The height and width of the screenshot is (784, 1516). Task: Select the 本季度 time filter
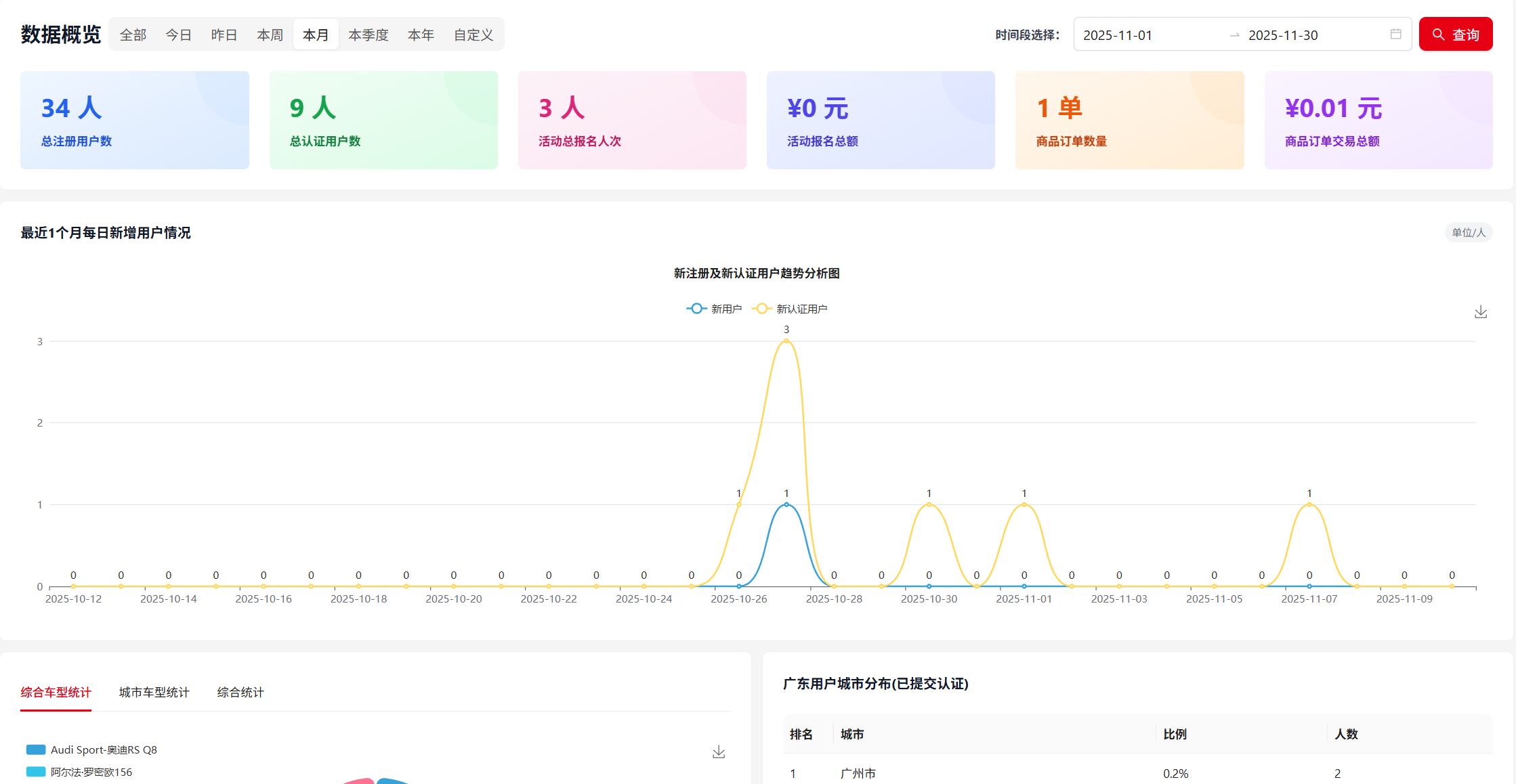coord(368,34)
